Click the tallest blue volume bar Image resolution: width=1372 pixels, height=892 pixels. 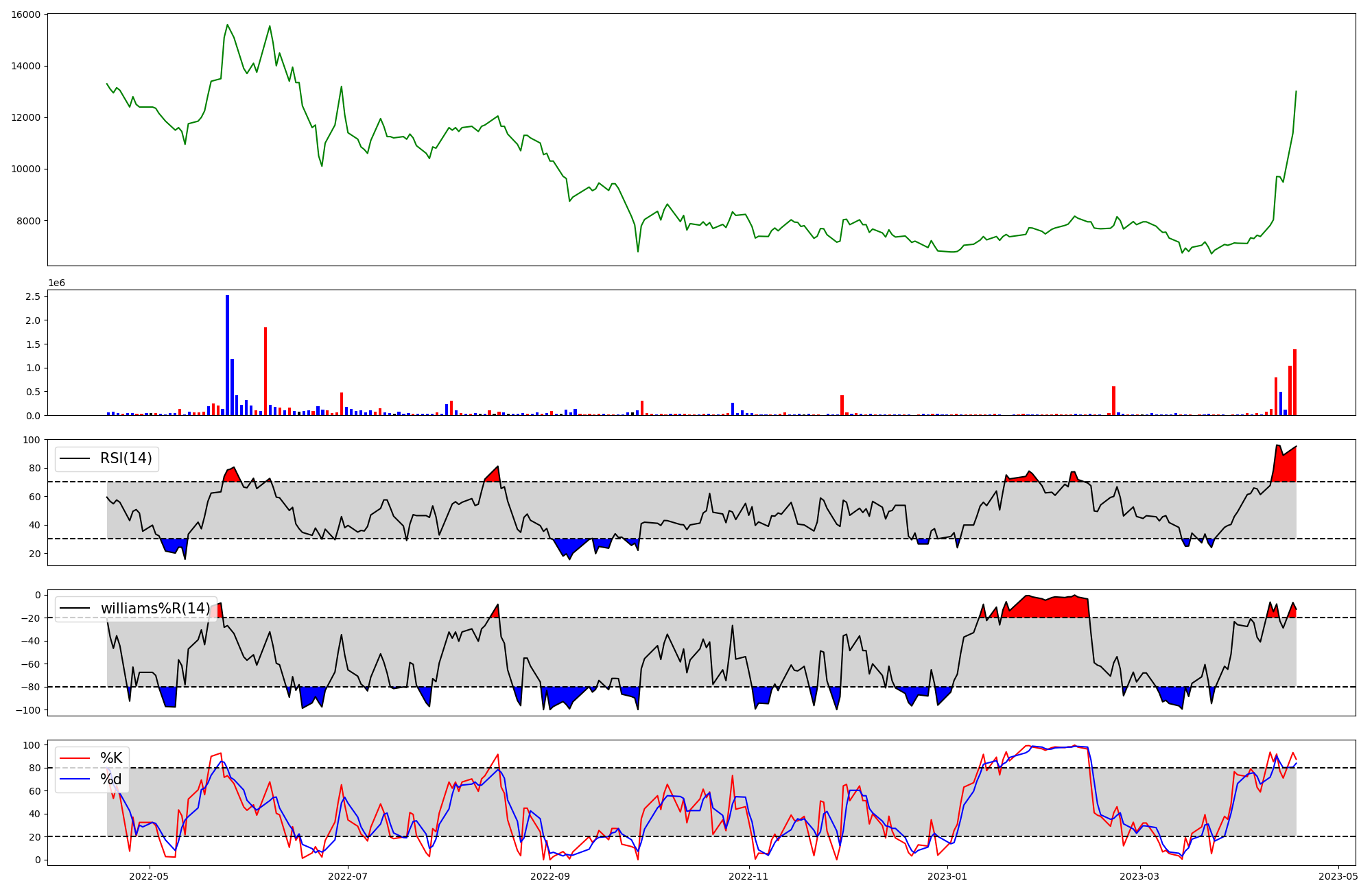click(228, 357)
